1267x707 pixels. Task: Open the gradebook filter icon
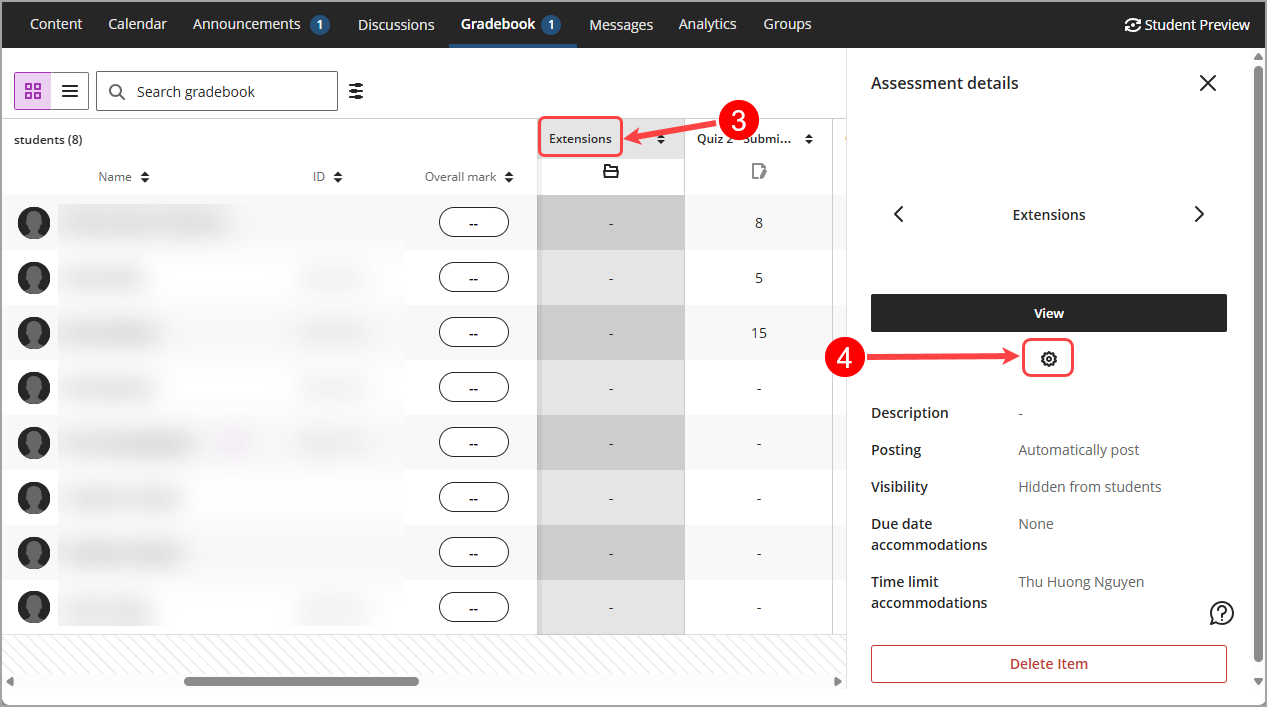point(356,91)
